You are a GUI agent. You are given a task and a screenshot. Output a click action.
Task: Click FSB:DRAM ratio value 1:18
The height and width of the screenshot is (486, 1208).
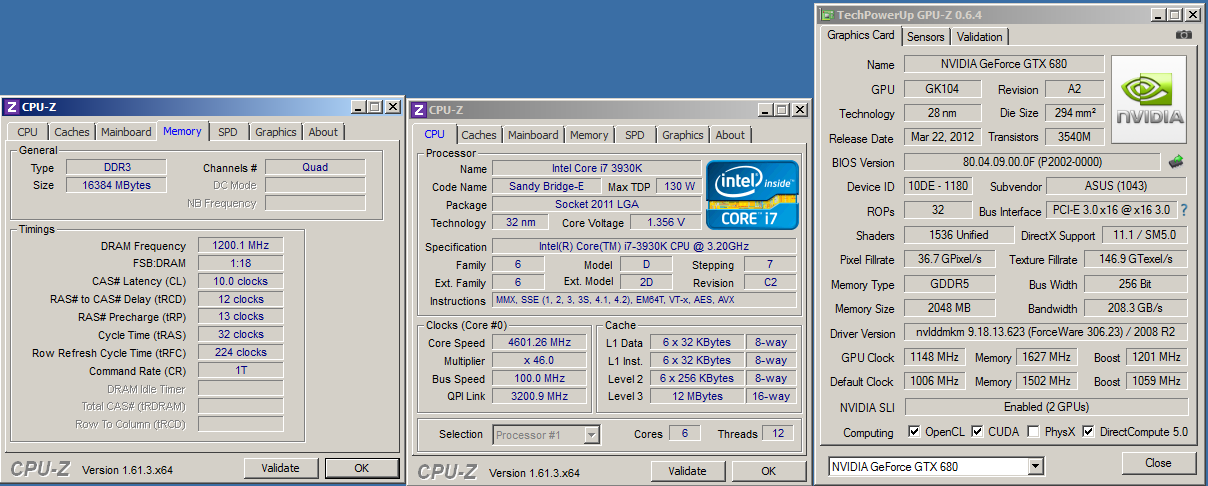click(x=240, y=263)
